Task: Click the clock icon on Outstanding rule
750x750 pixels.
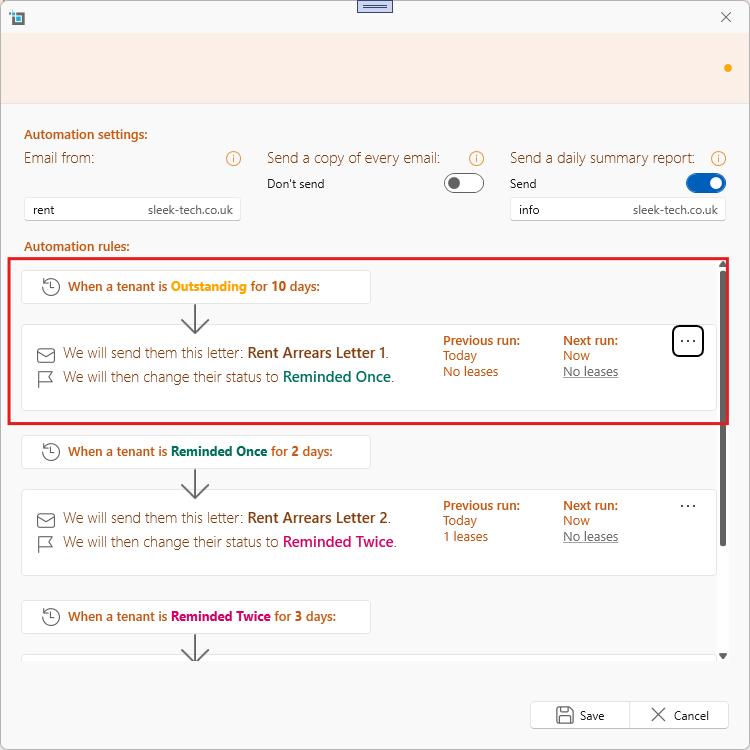Action: point(51,287)
